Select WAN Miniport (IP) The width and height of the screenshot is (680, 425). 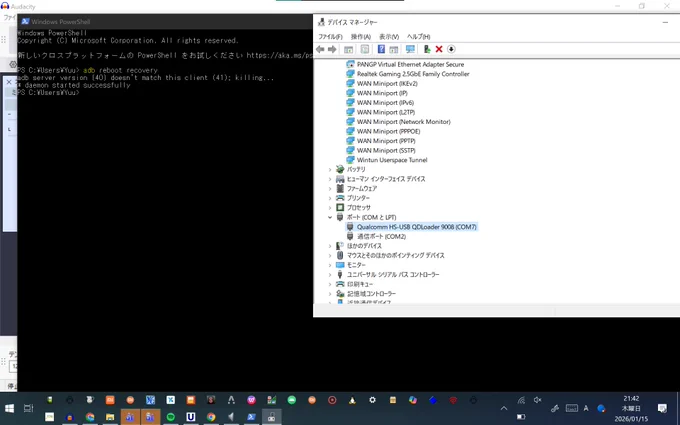tap(382, 93)
